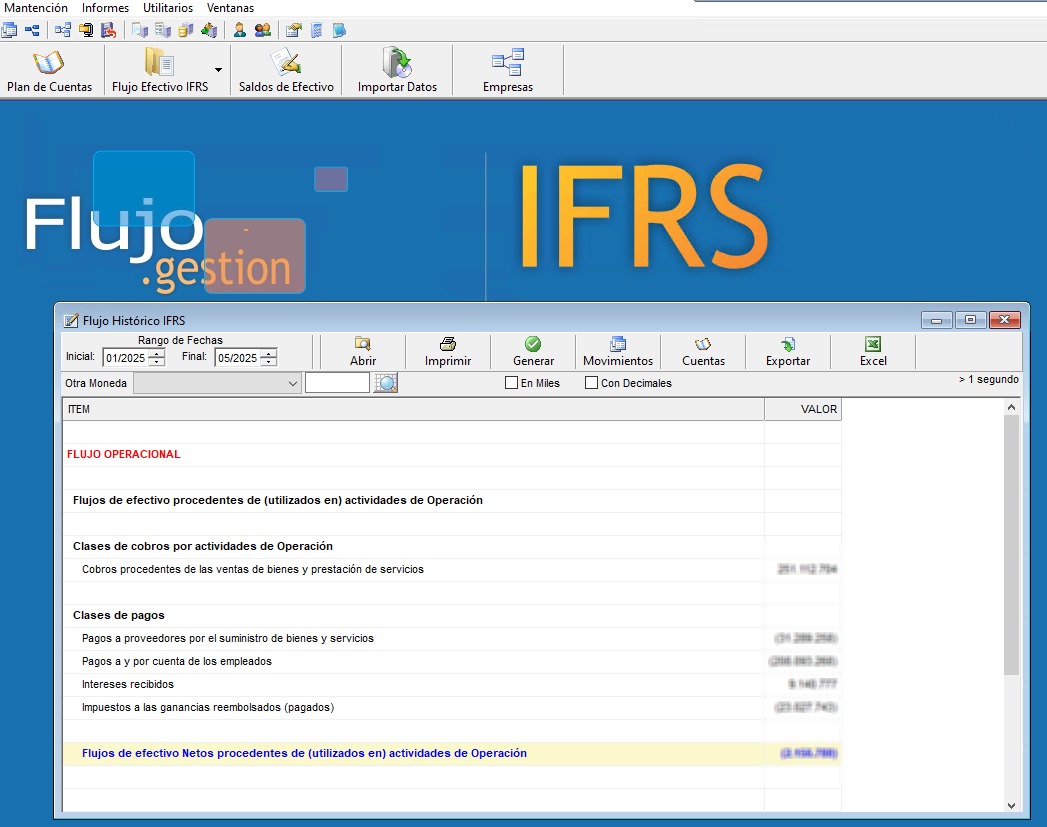
Task: Select the Pagos a proveedores row
Action: click(x=452, y=639)
